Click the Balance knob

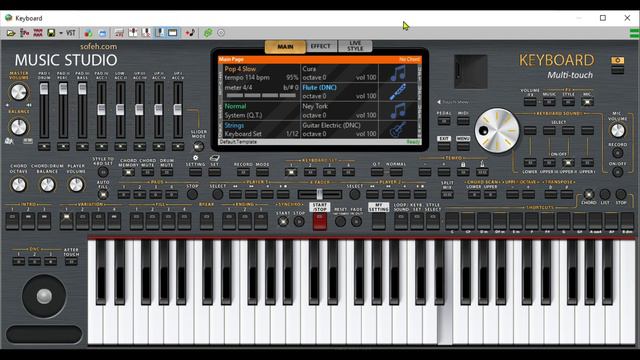pos(18,127)
